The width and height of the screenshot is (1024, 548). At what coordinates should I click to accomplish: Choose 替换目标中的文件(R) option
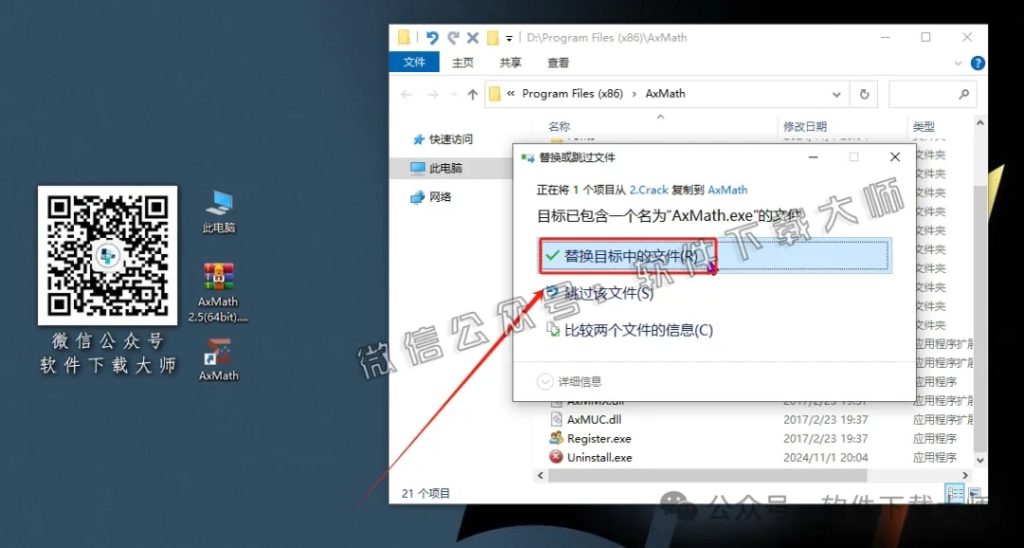click(714, 255)
